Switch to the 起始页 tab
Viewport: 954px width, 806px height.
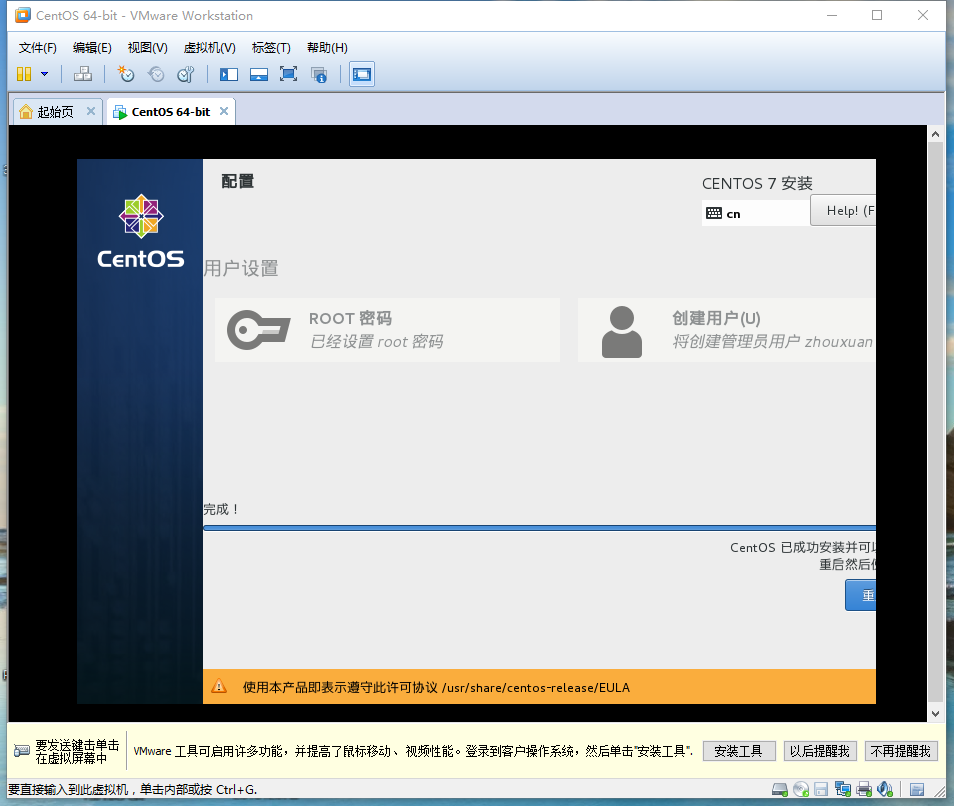55,112
